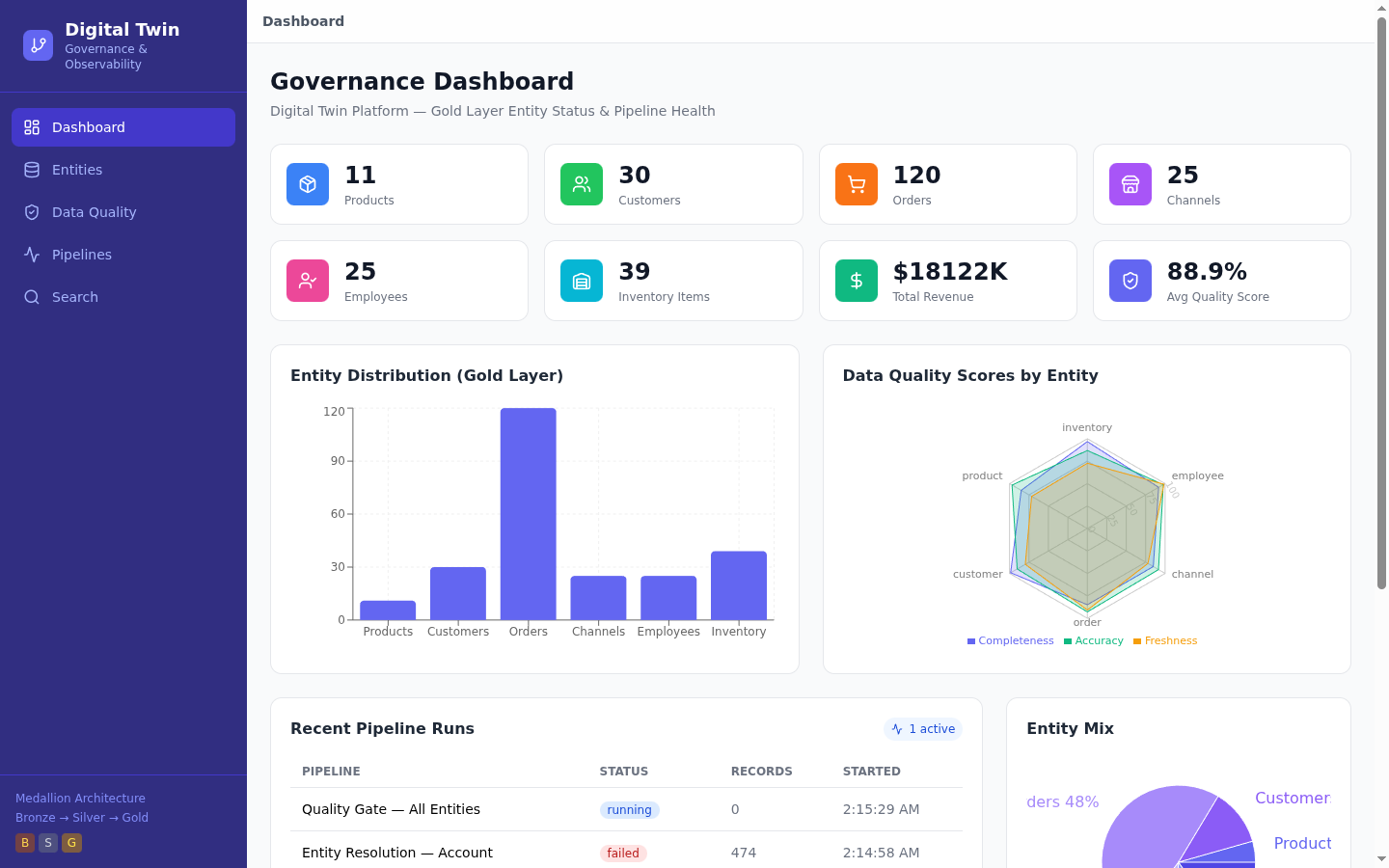Click the orange Orders cart icon
This screenshot has height=868, width=1389.
tap(856, 184)
